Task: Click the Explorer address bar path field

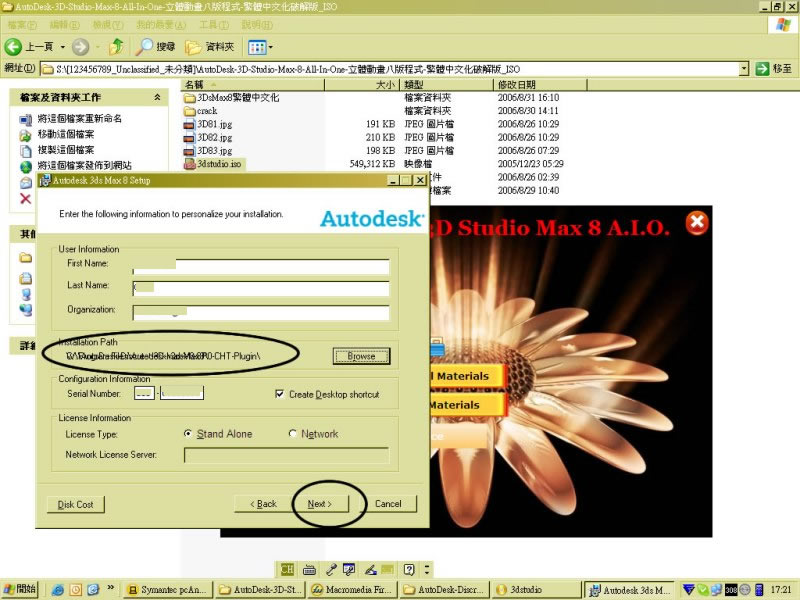Action: (x=390, y=69)
